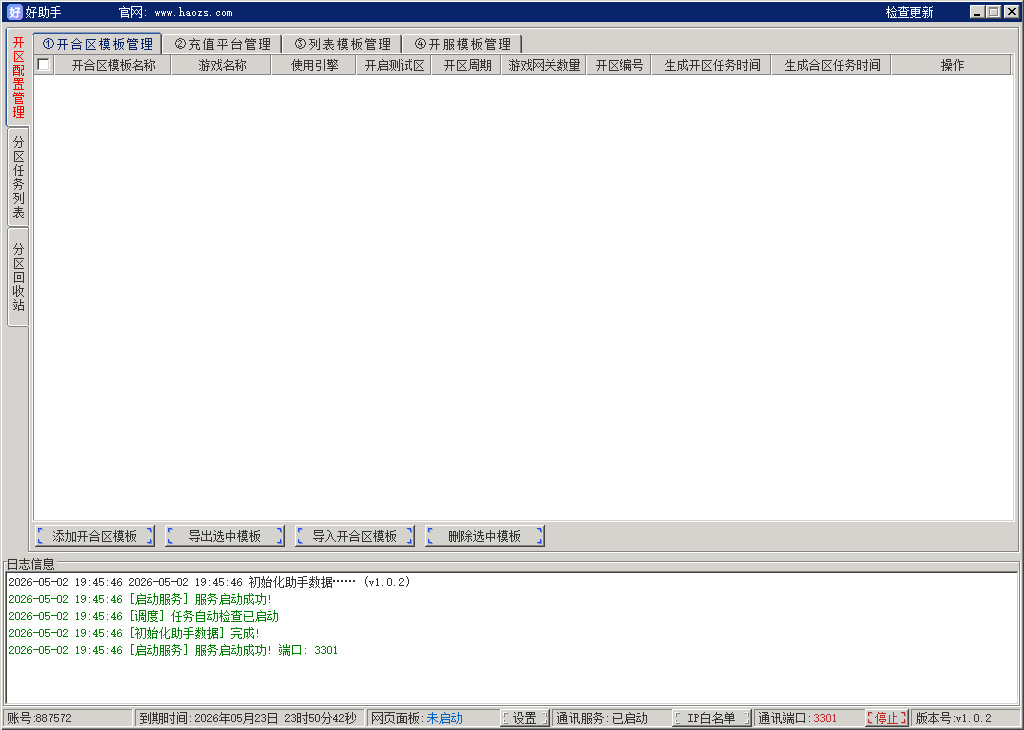
Task: Click the 游戏名称 column header
Action: pos(222,65)
